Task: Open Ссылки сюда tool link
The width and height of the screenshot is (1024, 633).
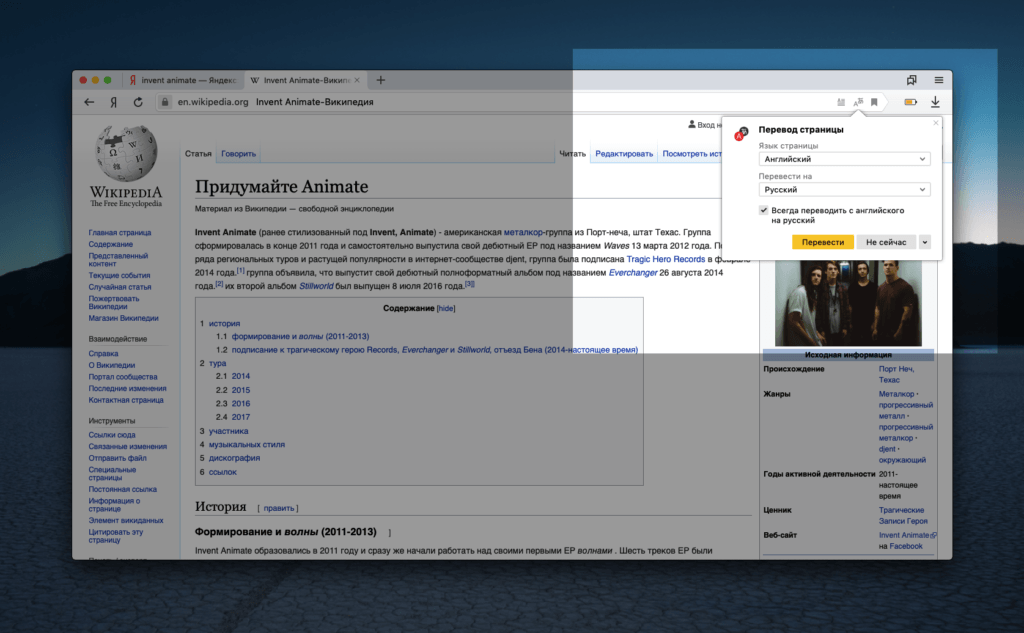Action: tap(112, 435)
